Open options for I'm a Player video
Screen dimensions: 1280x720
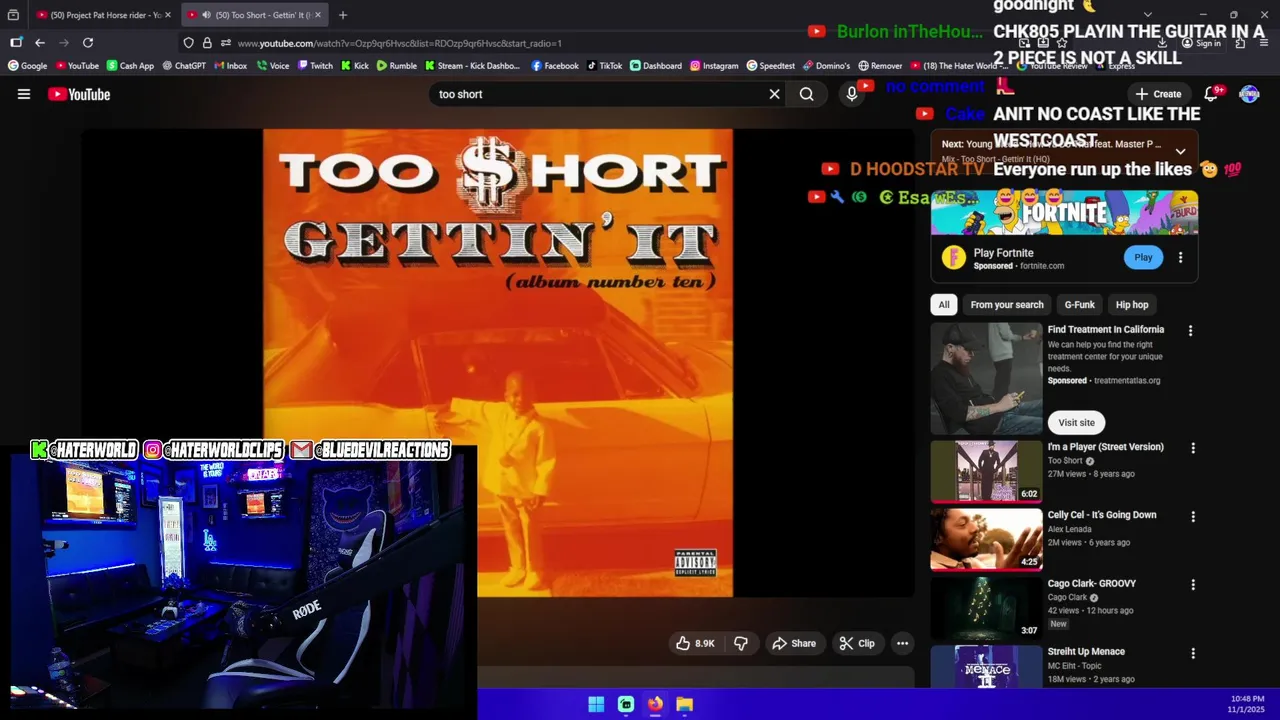point(1192,448)
